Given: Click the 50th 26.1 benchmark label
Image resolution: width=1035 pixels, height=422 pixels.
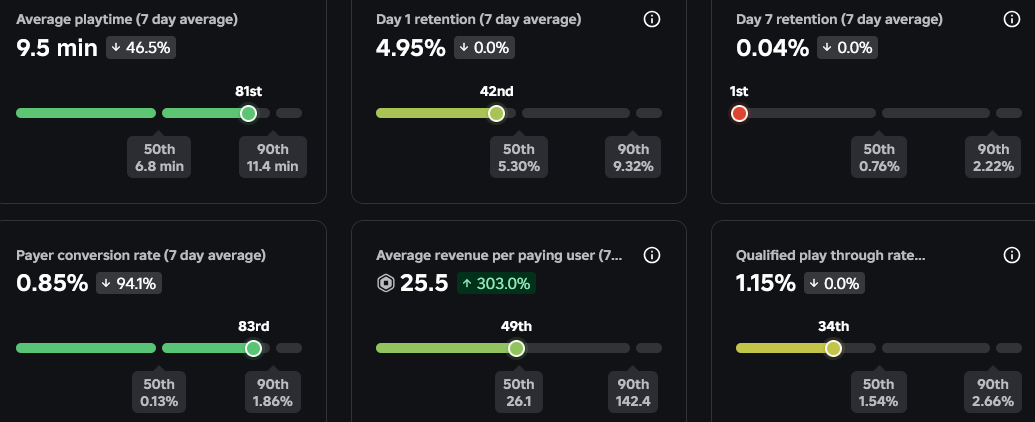Looking at the screenshot, I should point(517,393).
